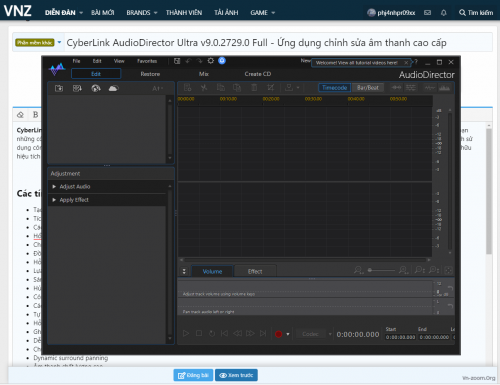Click the save project icon beside Favorites

coord(177,61)
